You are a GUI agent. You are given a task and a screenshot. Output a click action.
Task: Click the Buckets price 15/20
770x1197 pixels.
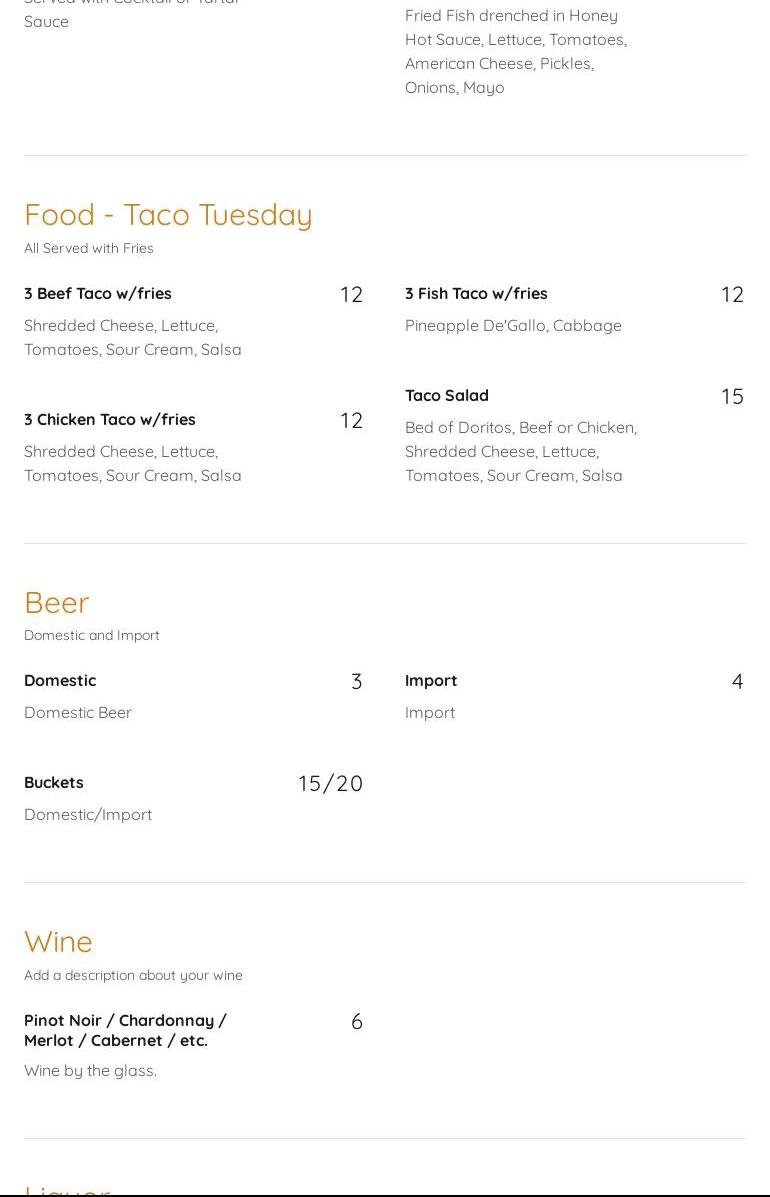pos(330,783)
